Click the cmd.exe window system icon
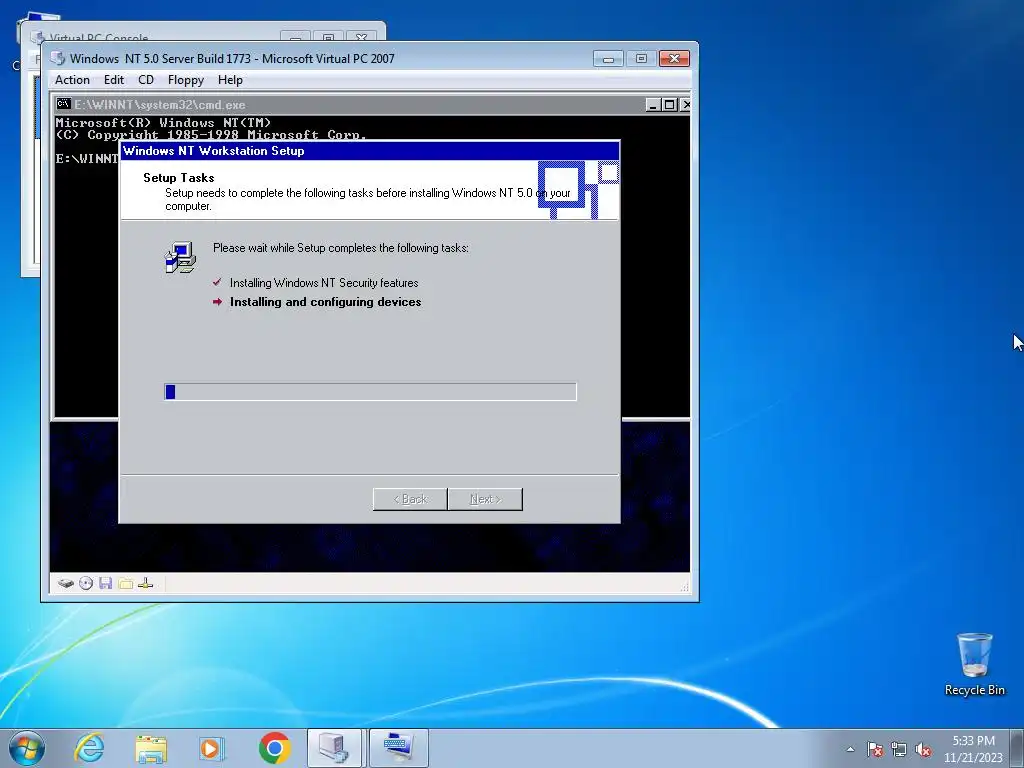The height and width of the screenshot is (768, 1024). point(63,104)
